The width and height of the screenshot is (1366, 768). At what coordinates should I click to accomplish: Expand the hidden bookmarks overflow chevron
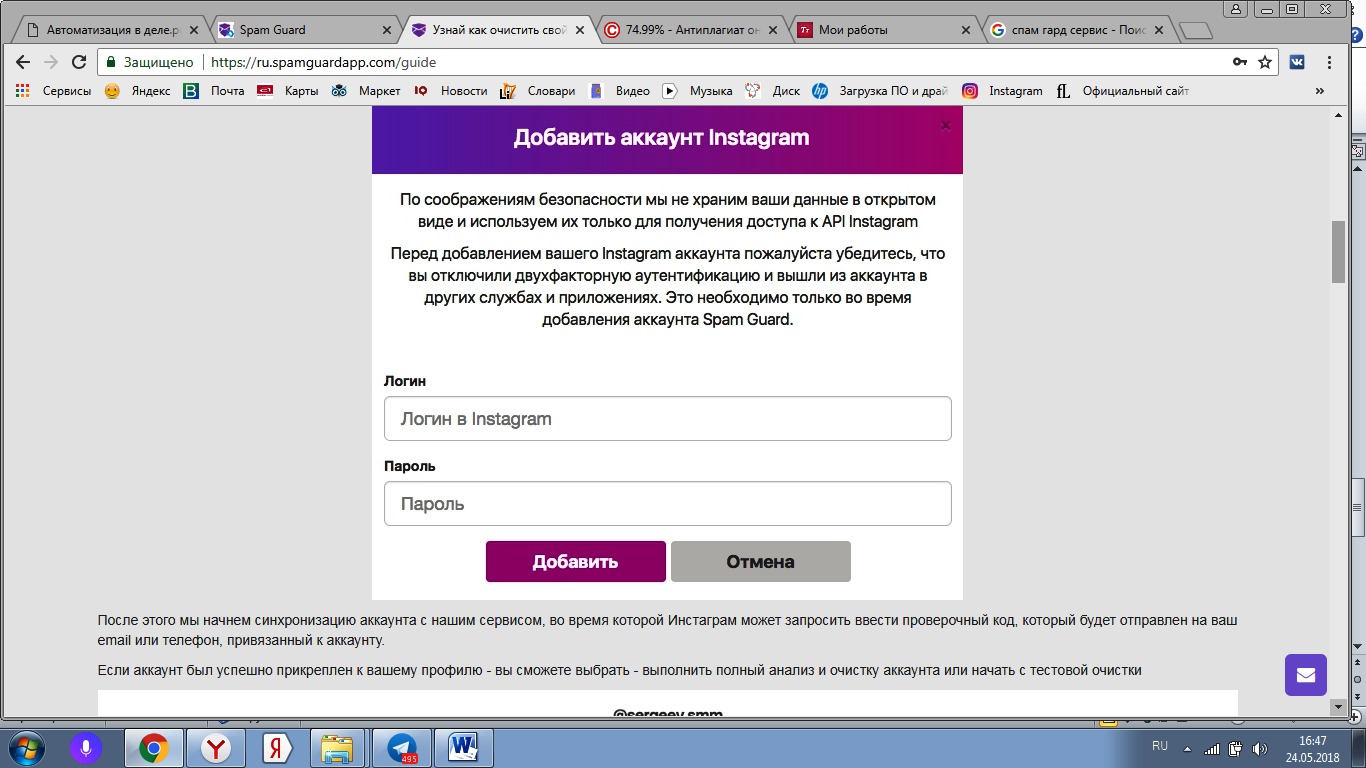click(x=1319, y=91)
